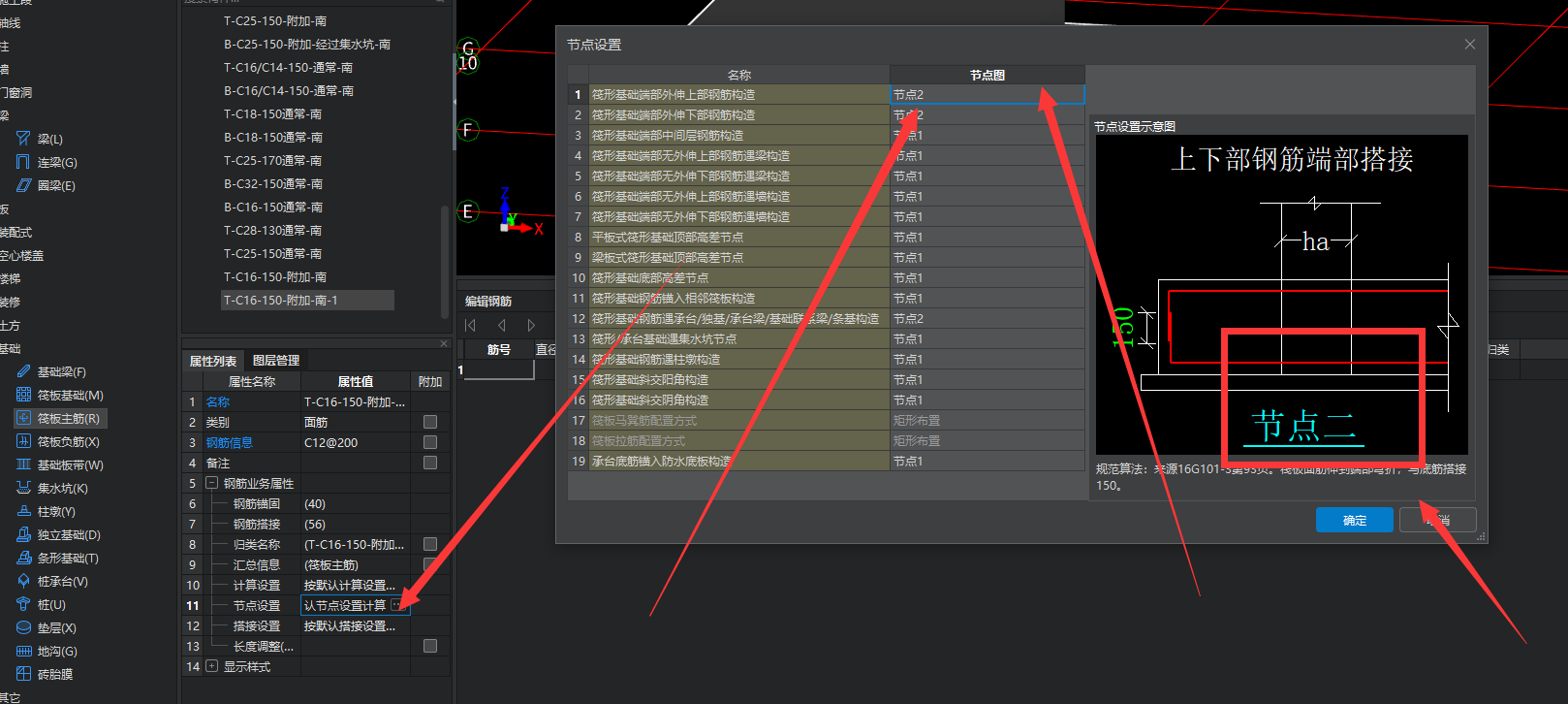Select the 桩承台(V) pile cap icon
Screen dimensions: 1568x704
pos(23,581)
